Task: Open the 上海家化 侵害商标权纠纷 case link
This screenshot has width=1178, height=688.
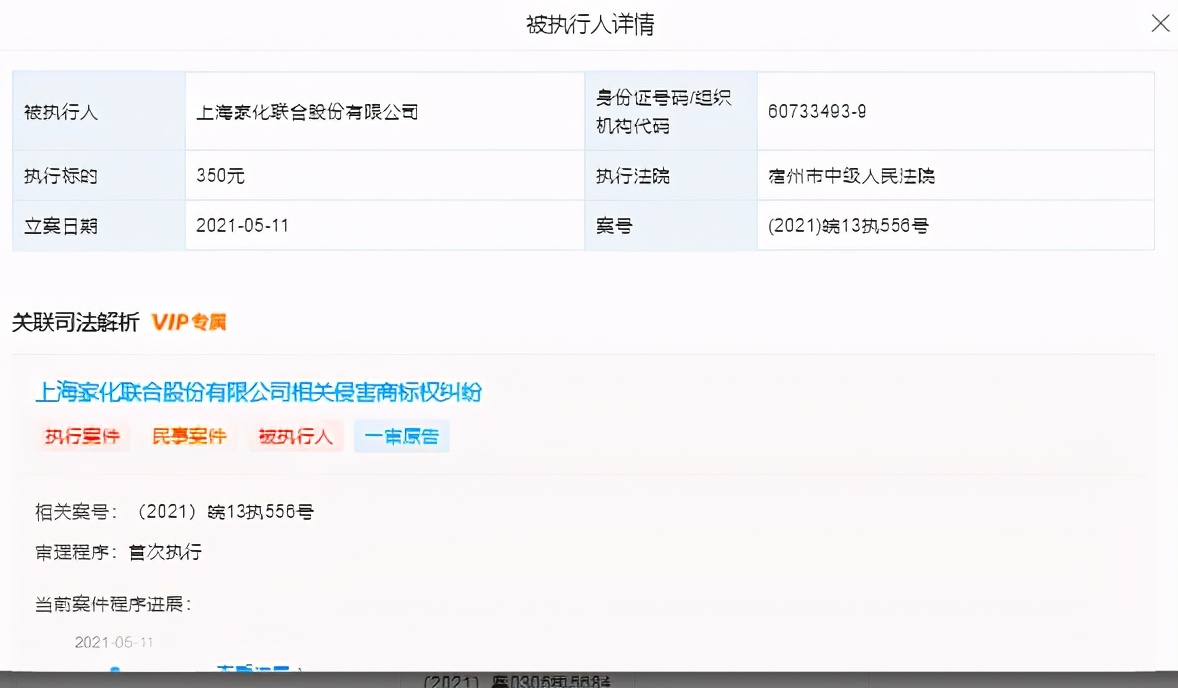Action: (258, 392)
